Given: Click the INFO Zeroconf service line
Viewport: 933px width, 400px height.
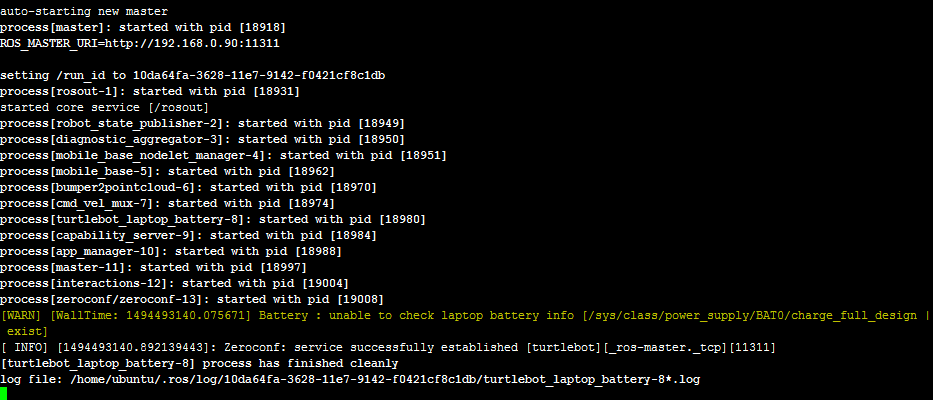Looking at the screenshot, I should pyautogui.click(x=388, y=347).
